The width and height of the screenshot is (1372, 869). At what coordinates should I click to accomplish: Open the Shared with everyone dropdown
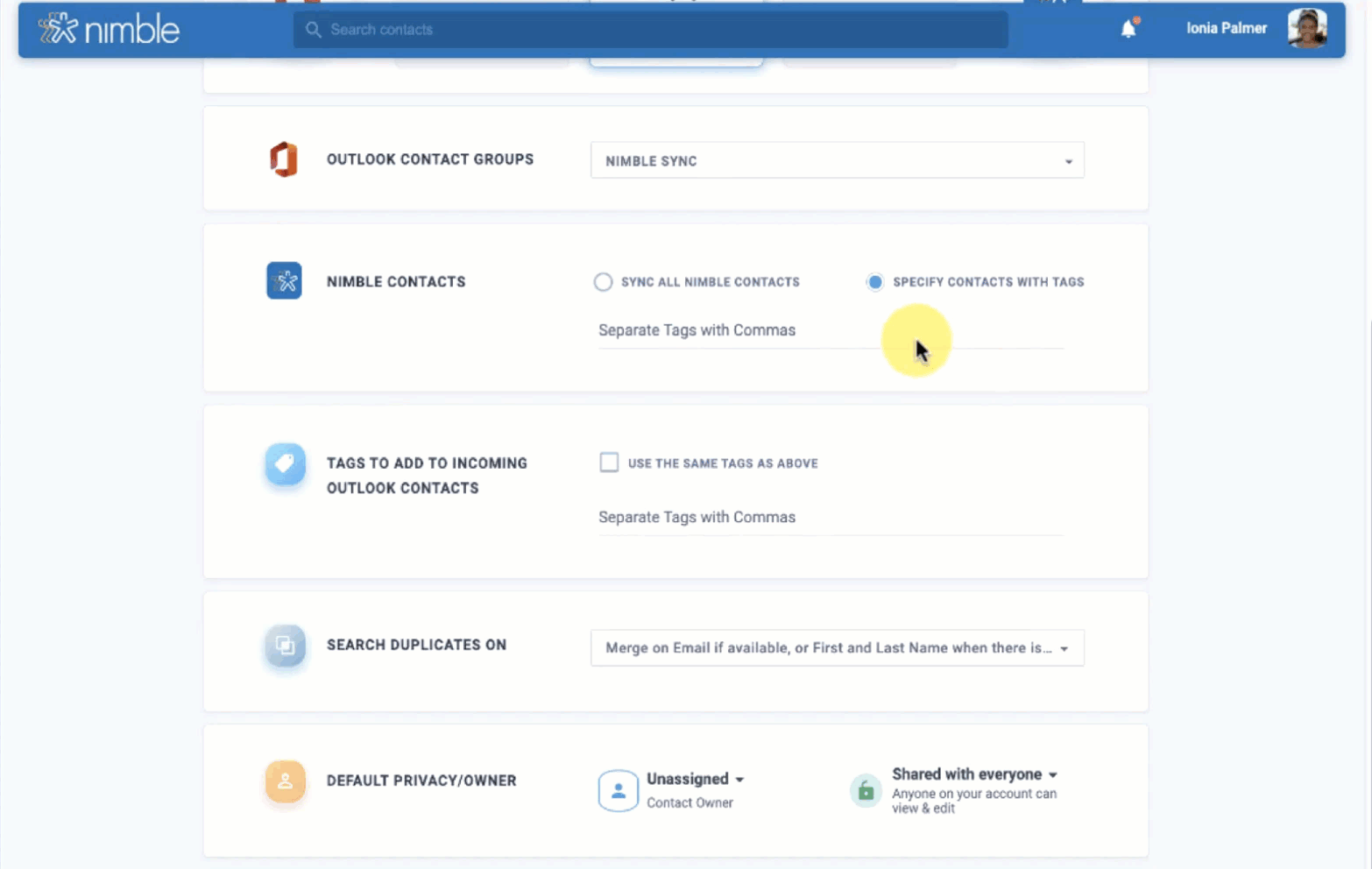[x=974, y=774]
